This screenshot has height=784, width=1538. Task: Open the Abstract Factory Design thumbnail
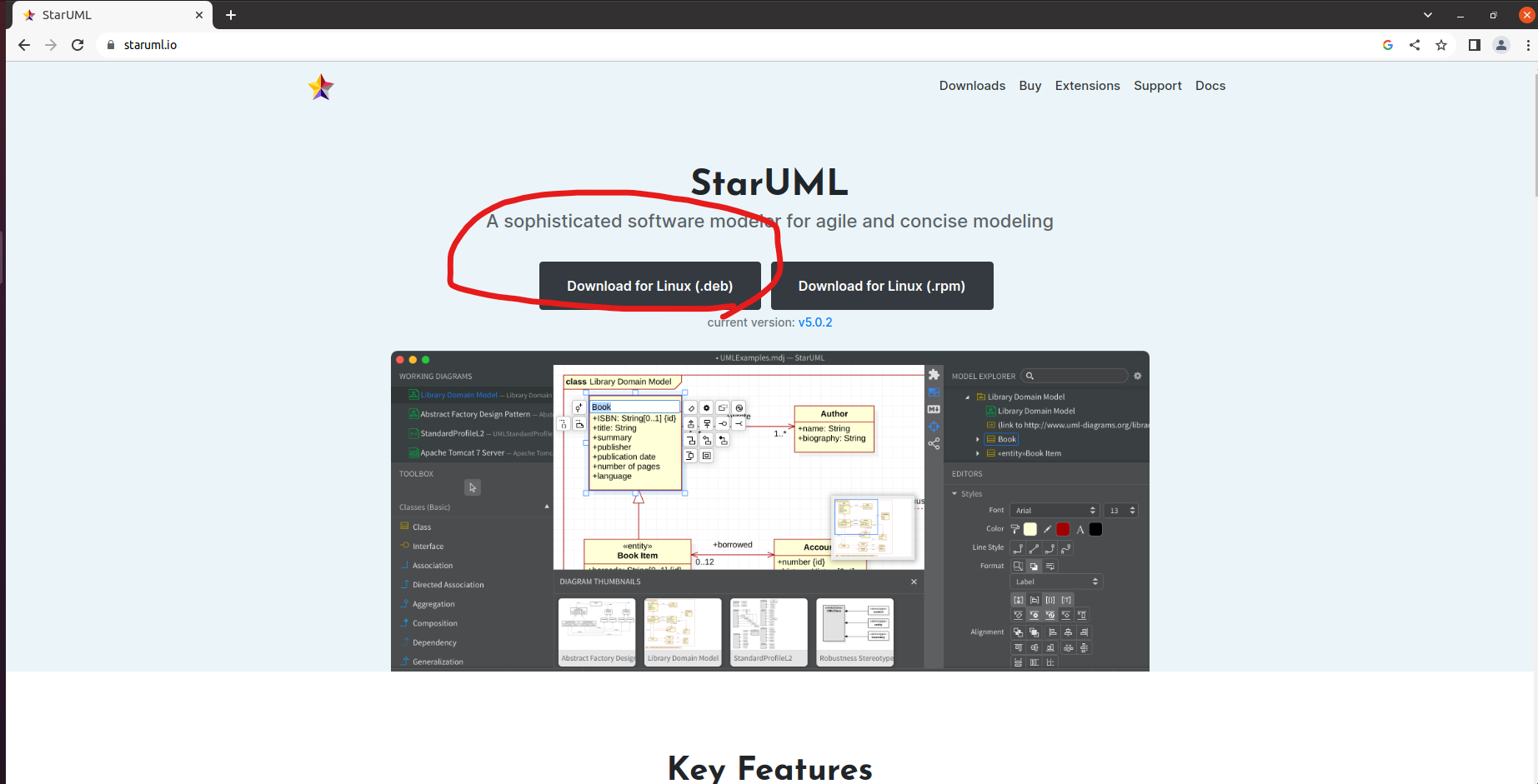pyautogui.click(x=597, y=632)
